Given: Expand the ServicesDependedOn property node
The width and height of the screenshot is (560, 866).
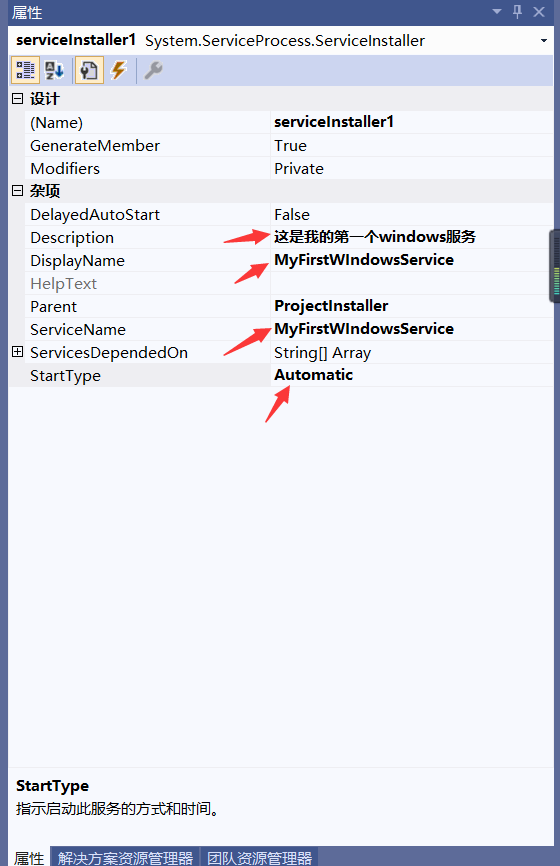Looking at the screenshot, I should click(18, 352).
